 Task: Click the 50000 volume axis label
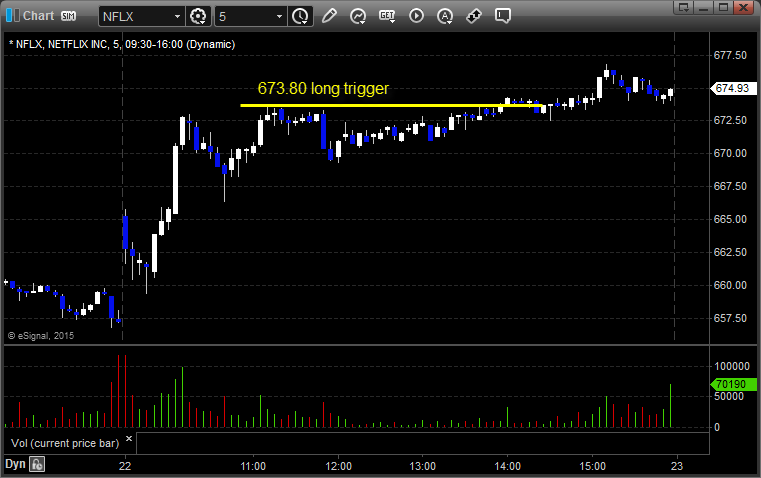[729, 396]
